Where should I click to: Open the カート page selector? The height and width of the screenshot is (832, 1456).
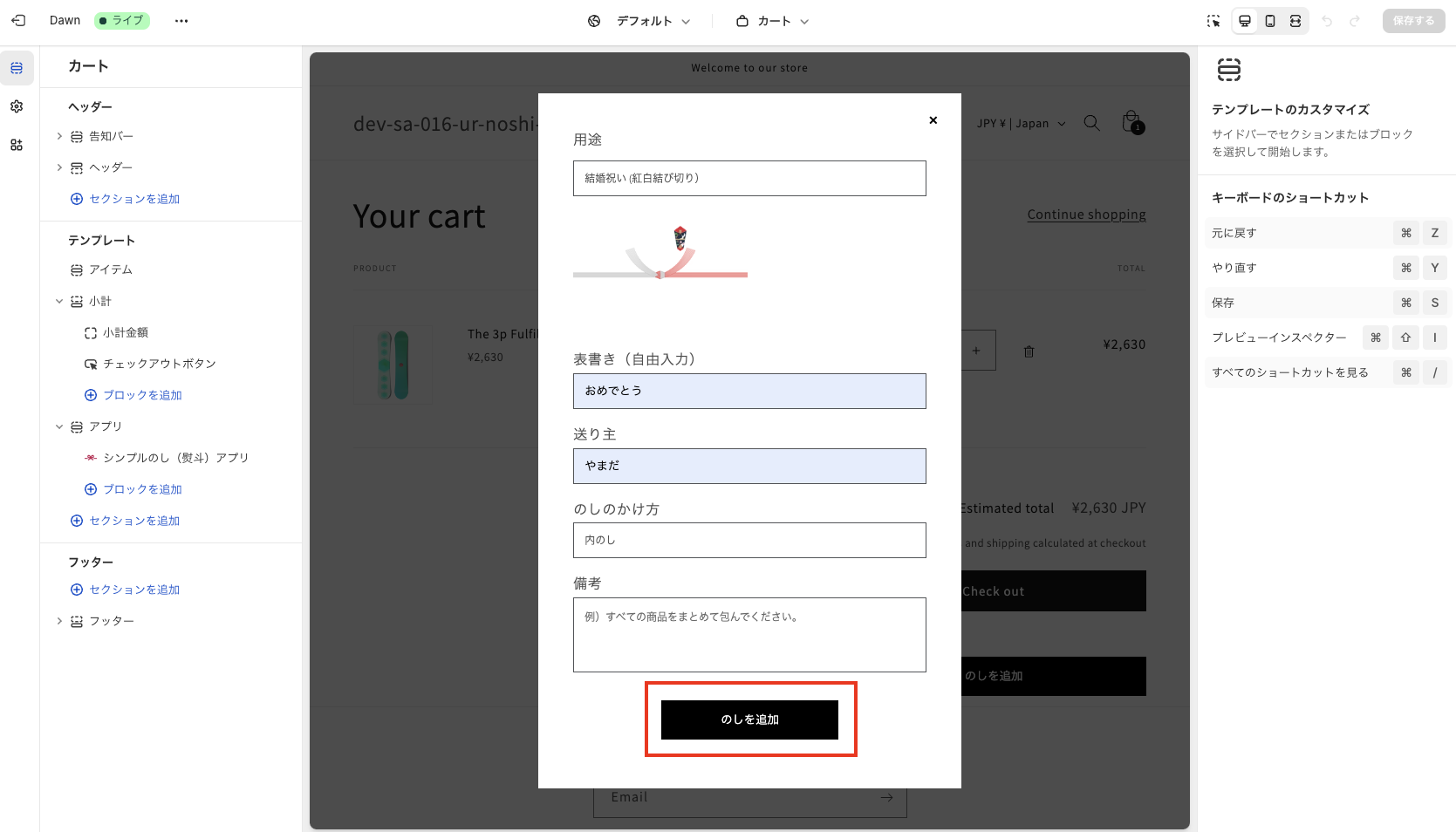click(x=771, y=20)
